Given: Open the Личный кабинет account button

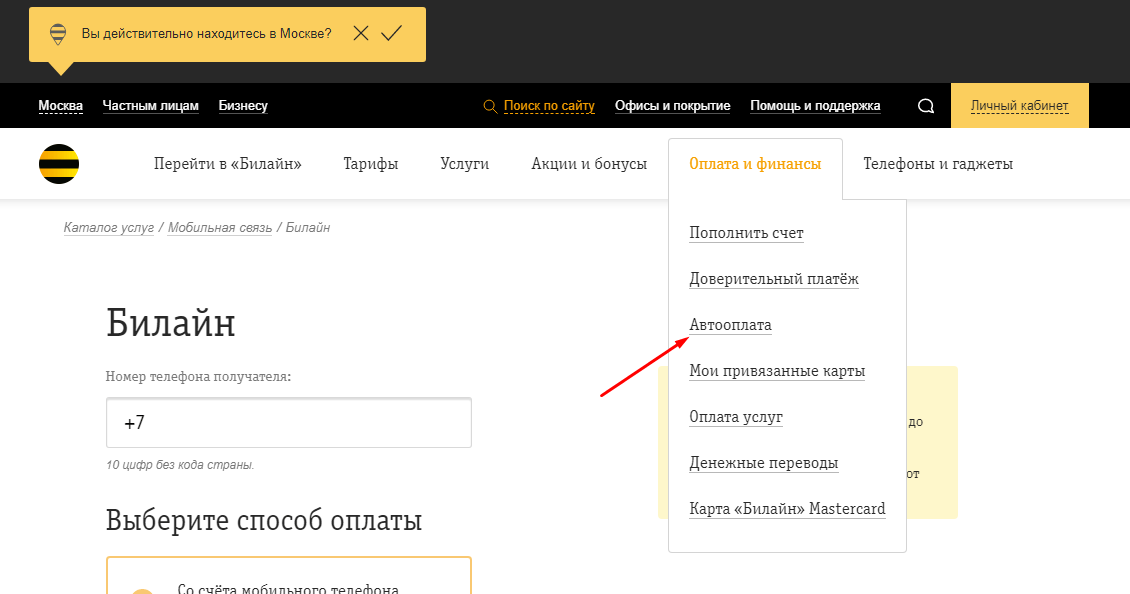Looking at the screenshot, I should pos(1020,106).
